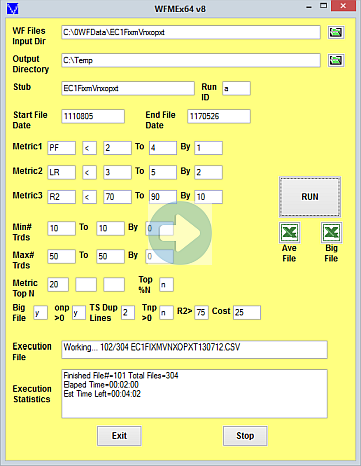Viewport: 361px width, 466px height.
Task: Click Metric3 comparison operator field
Action: 89,197
